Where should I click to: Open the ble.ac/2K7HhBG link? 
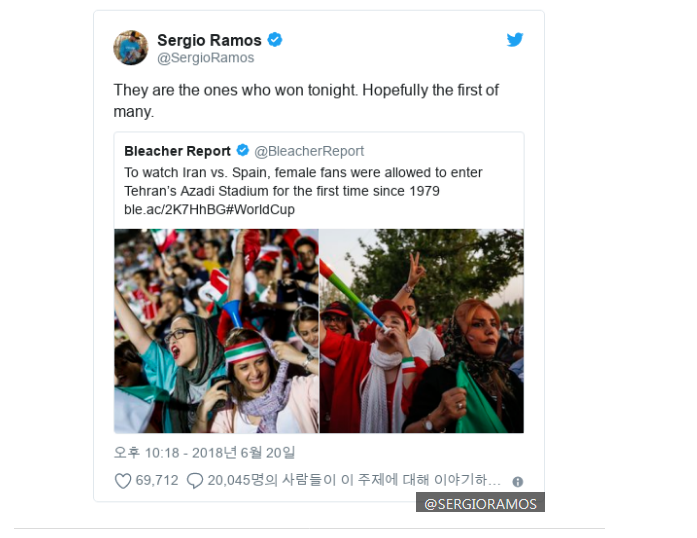coord(175,209)
